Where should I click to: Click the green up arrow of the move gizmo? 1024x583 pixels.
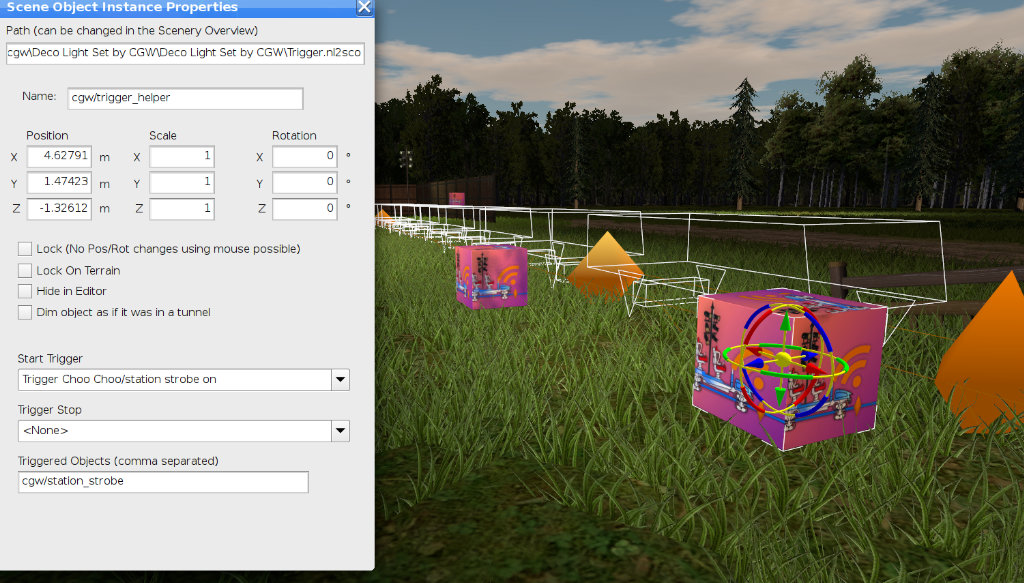pos(783,323)
